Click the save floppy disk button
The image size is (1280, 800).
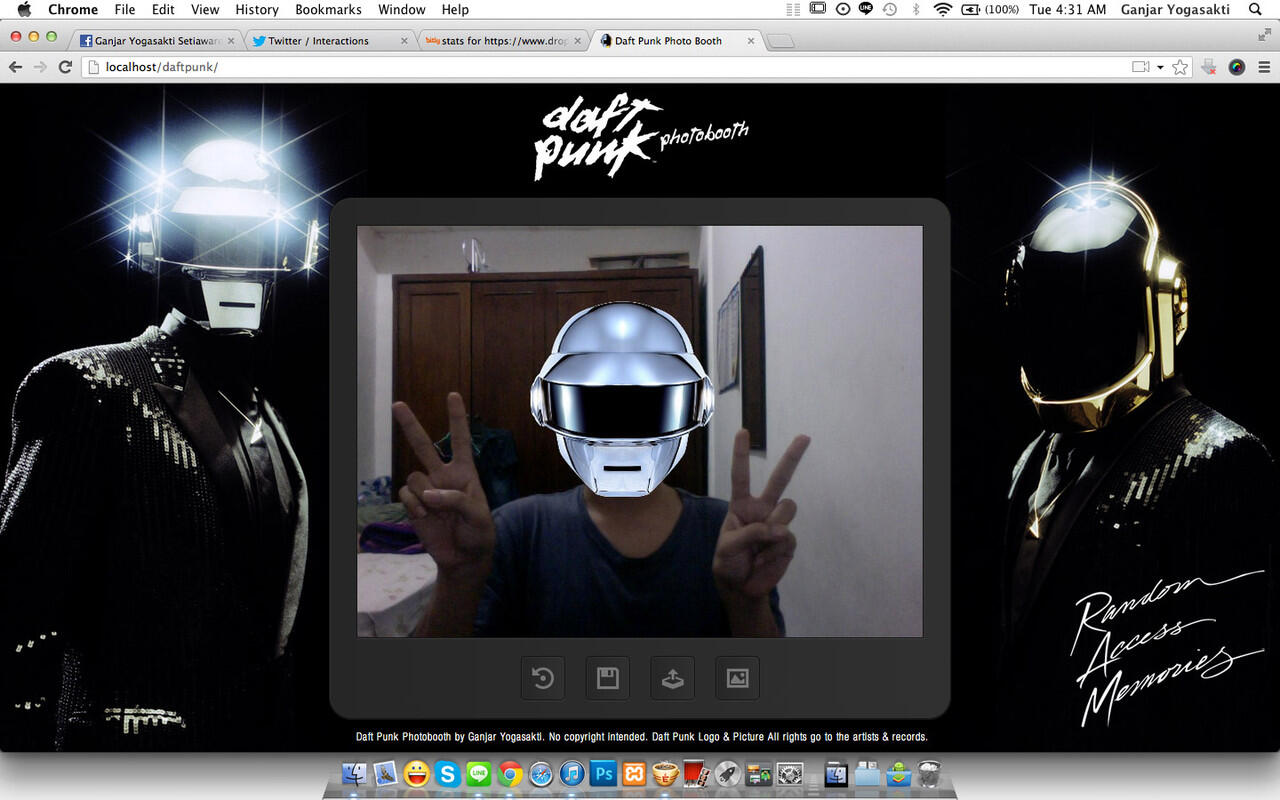coord(608,678)
